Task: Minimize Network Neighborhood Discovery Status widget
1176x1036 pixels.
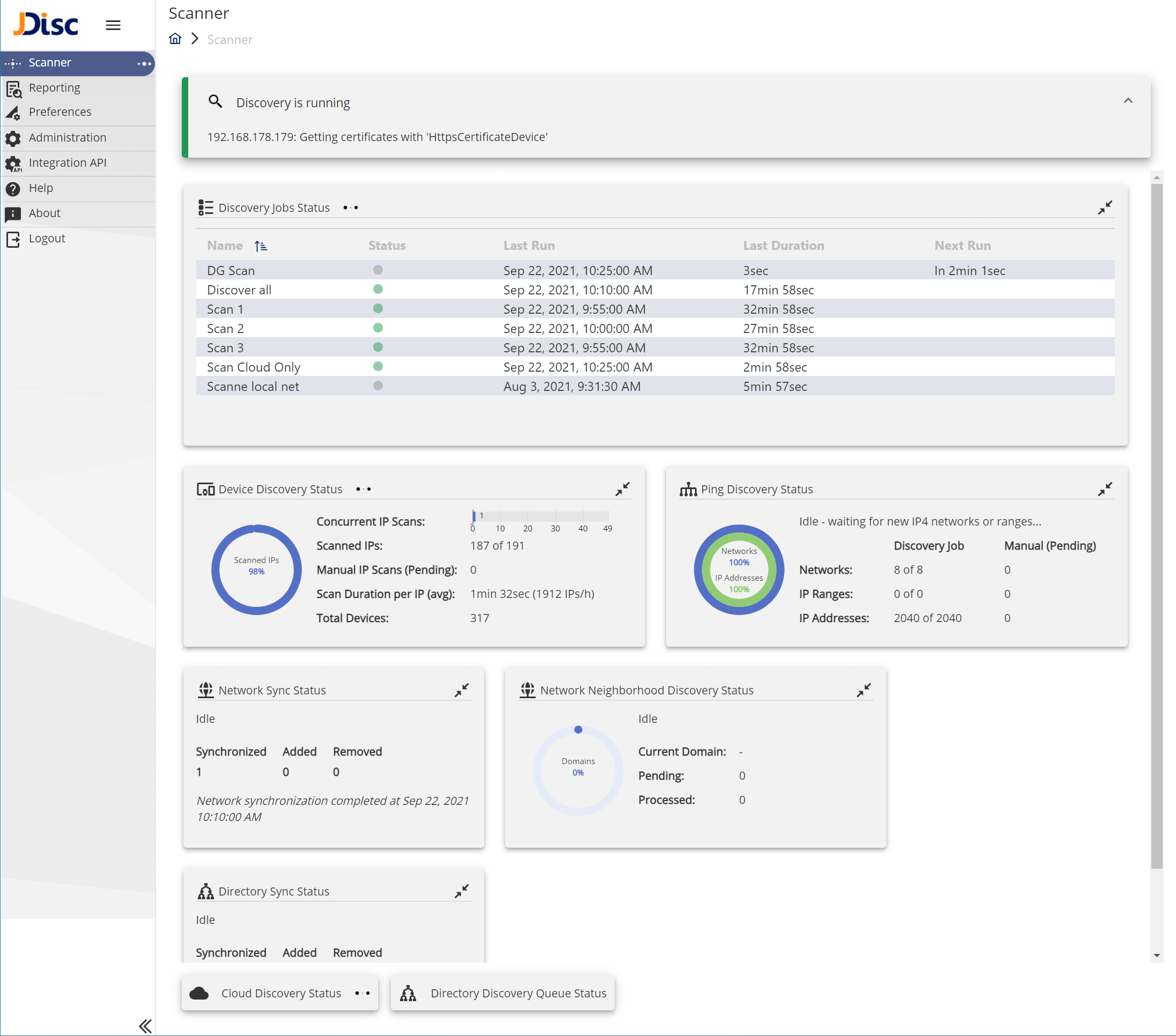Action: point(863,690)
